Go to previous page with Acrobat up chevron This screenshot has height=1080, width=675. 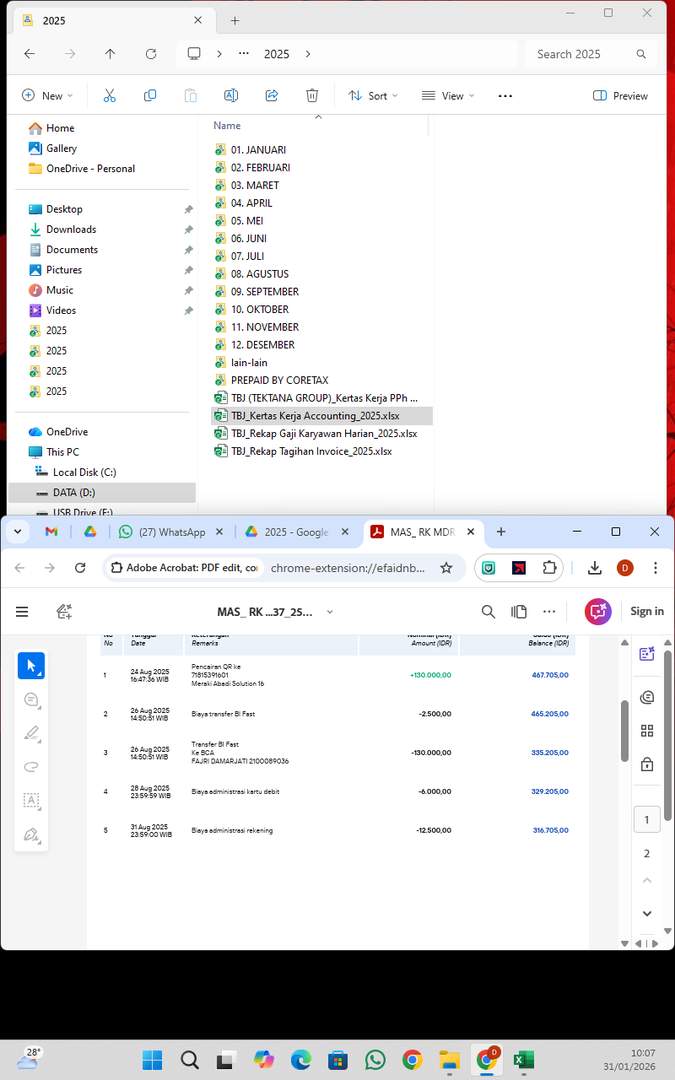[x=647, y=880]
